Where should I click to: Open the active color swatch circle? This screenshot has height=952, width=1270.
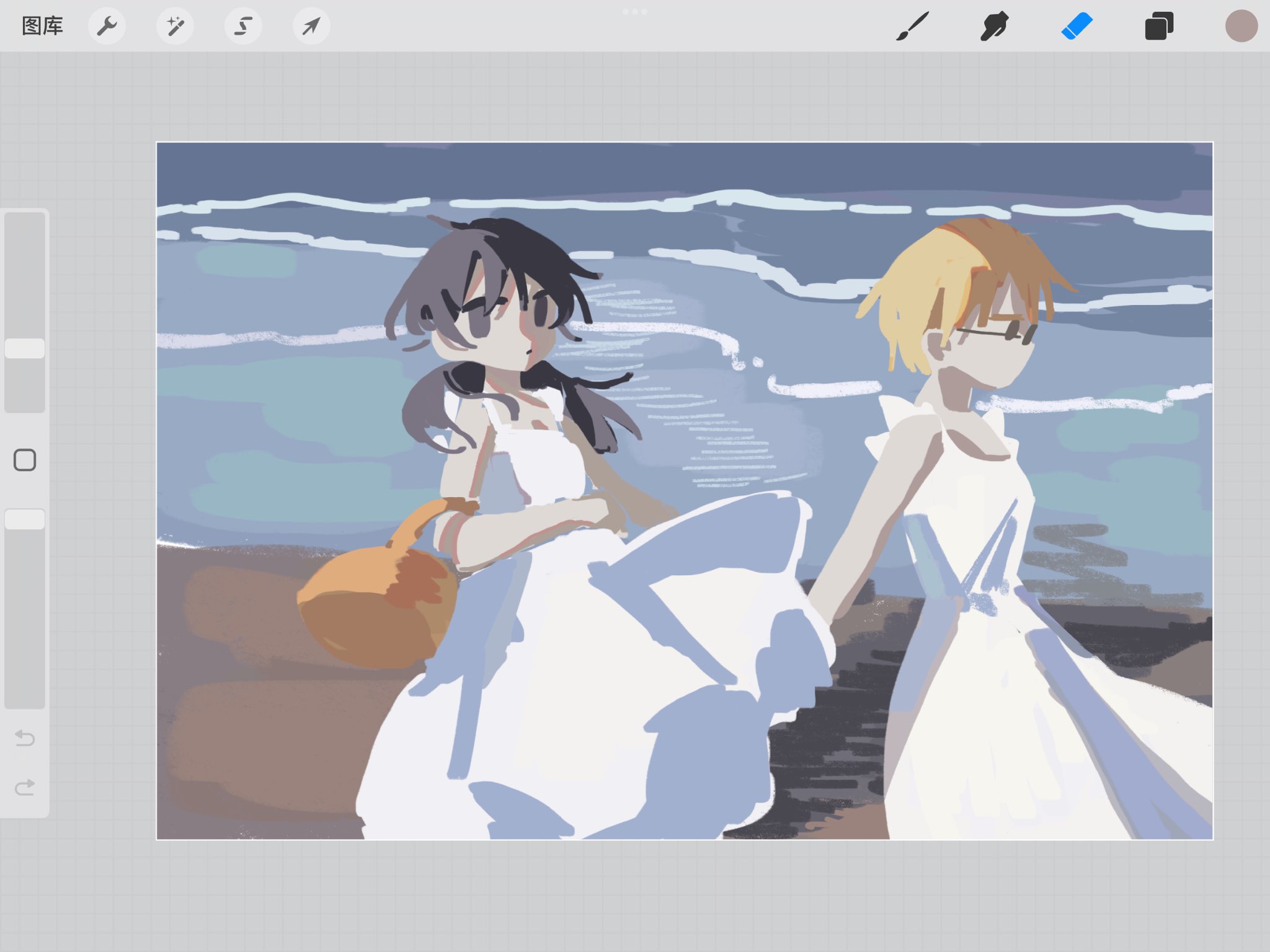1241,27
